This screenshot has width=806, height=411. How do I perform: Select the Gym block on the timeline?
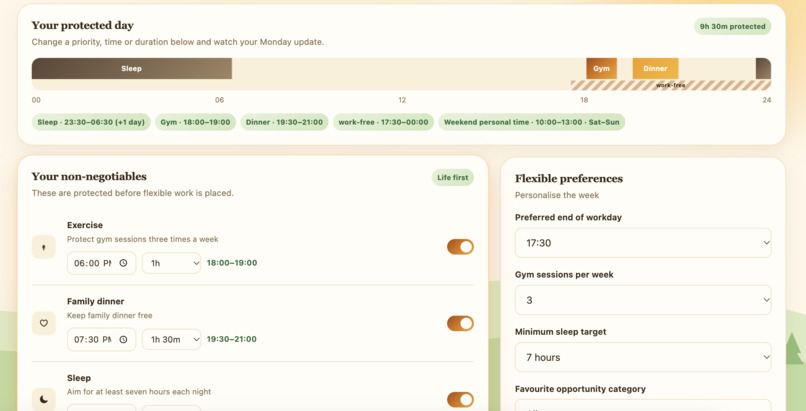[601, 68]
